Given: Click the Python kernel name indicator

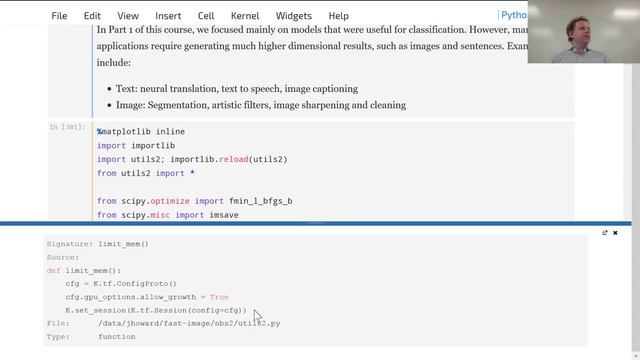Looking at the screenshot, I should [513, 15].
